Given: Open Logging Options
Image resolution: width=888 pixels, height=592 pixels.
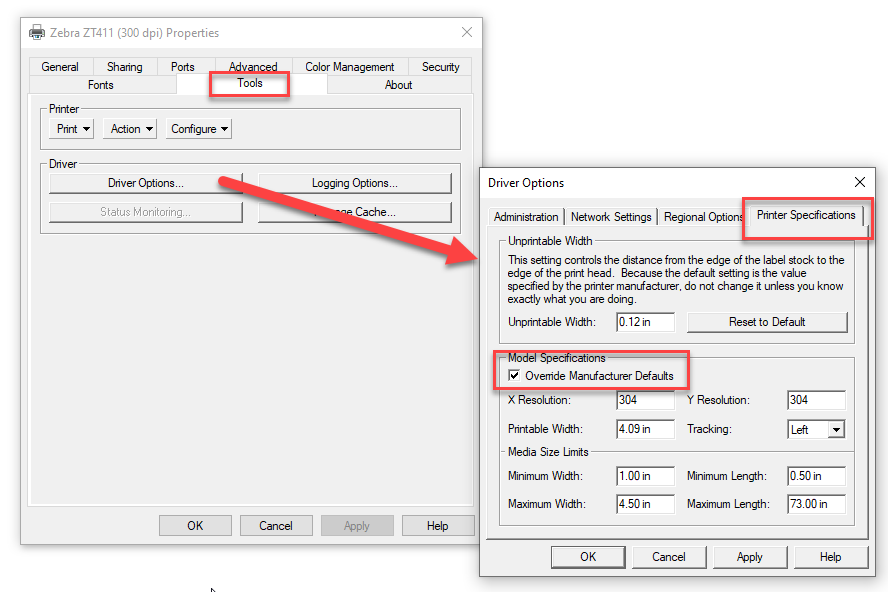Looking at the screenshot, I should pyautogui.click(x=355, y=183).
